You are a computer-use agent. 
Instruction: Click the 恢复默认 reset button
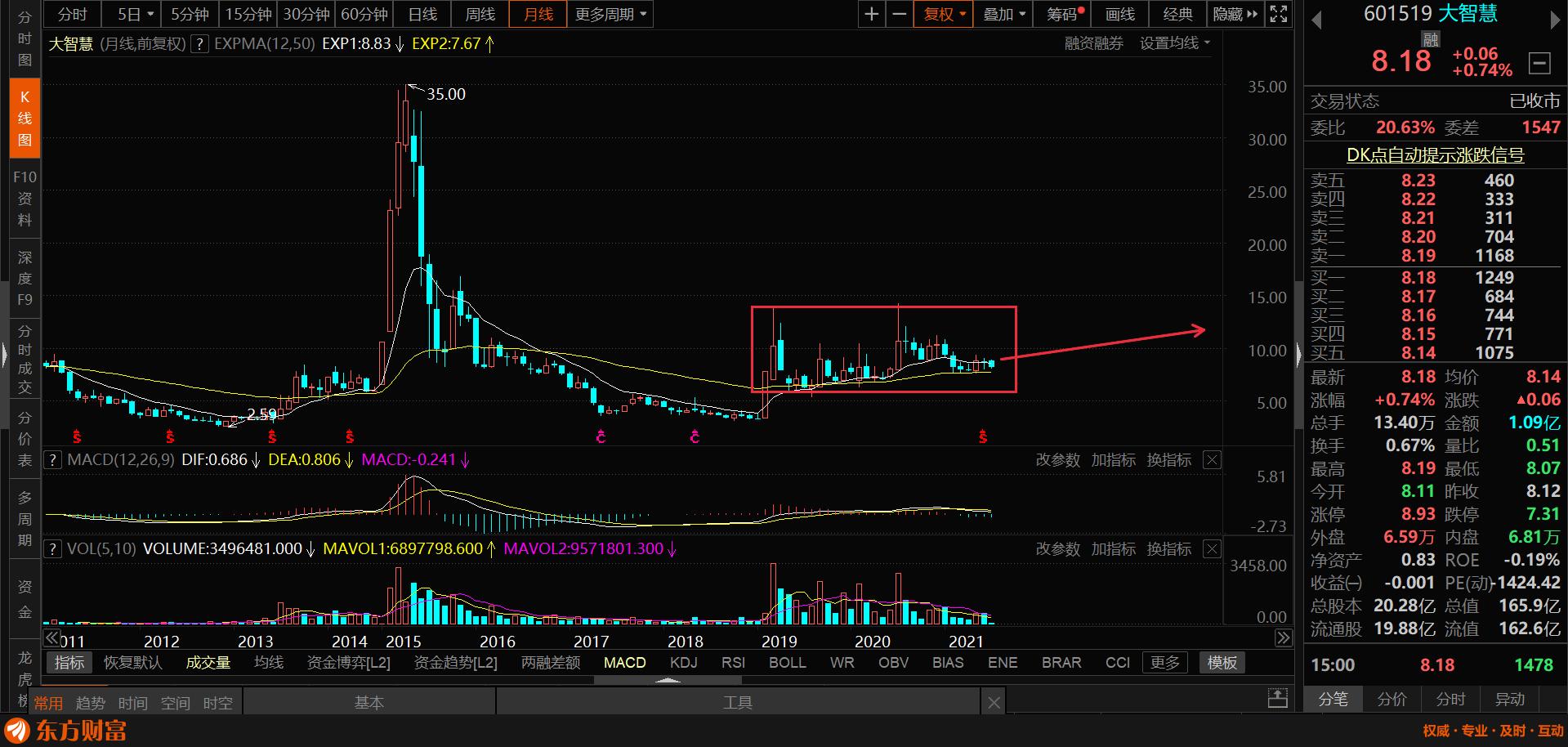click(133, 663)
